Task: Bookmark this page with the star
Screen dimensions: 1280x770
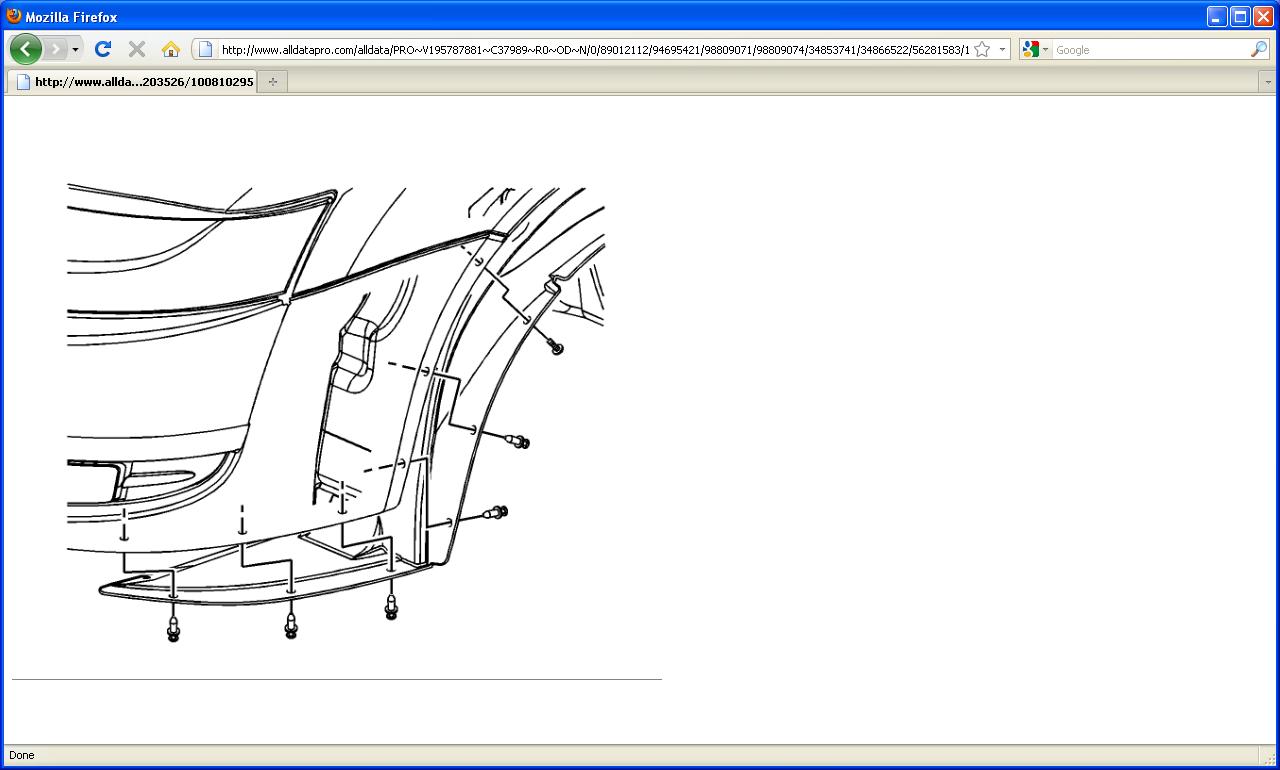Action: point(982,49)
